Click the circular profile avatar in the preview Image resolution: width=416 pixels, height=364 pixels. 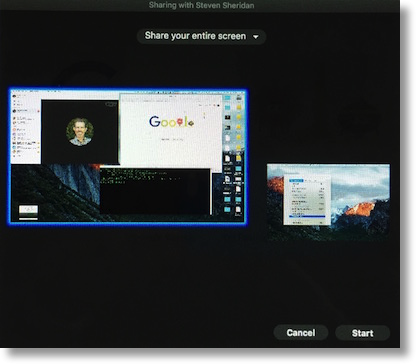click(80, 131)
